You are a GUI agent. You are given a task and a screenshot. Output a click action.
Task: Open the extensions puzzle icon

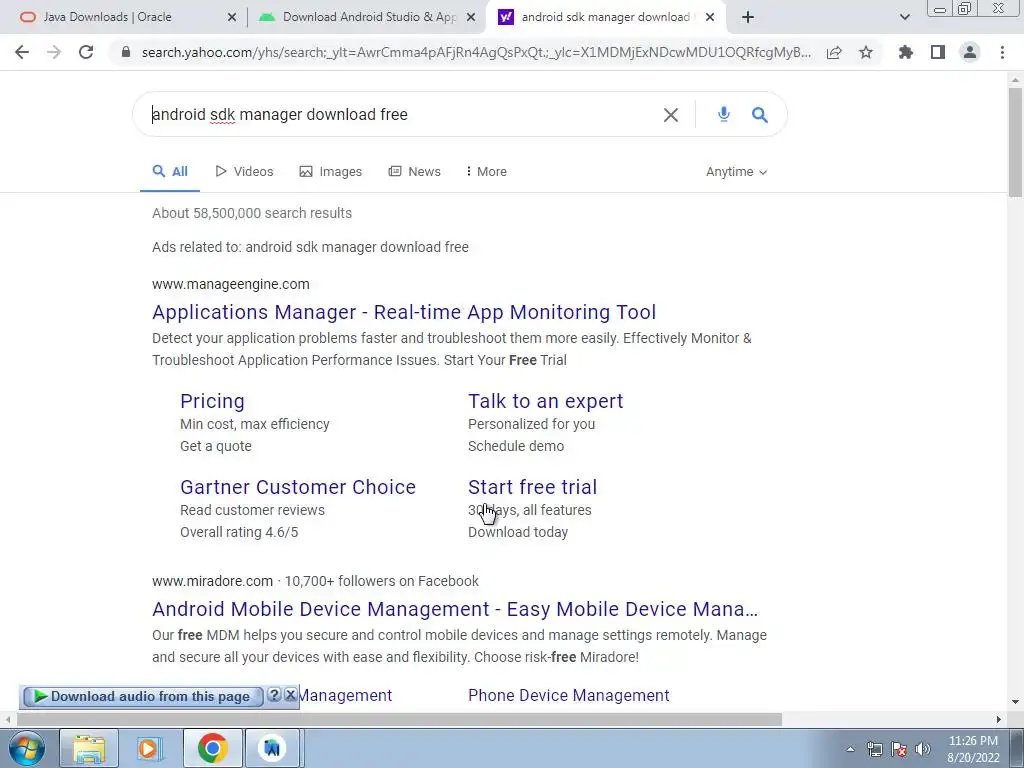coord(906,52)
